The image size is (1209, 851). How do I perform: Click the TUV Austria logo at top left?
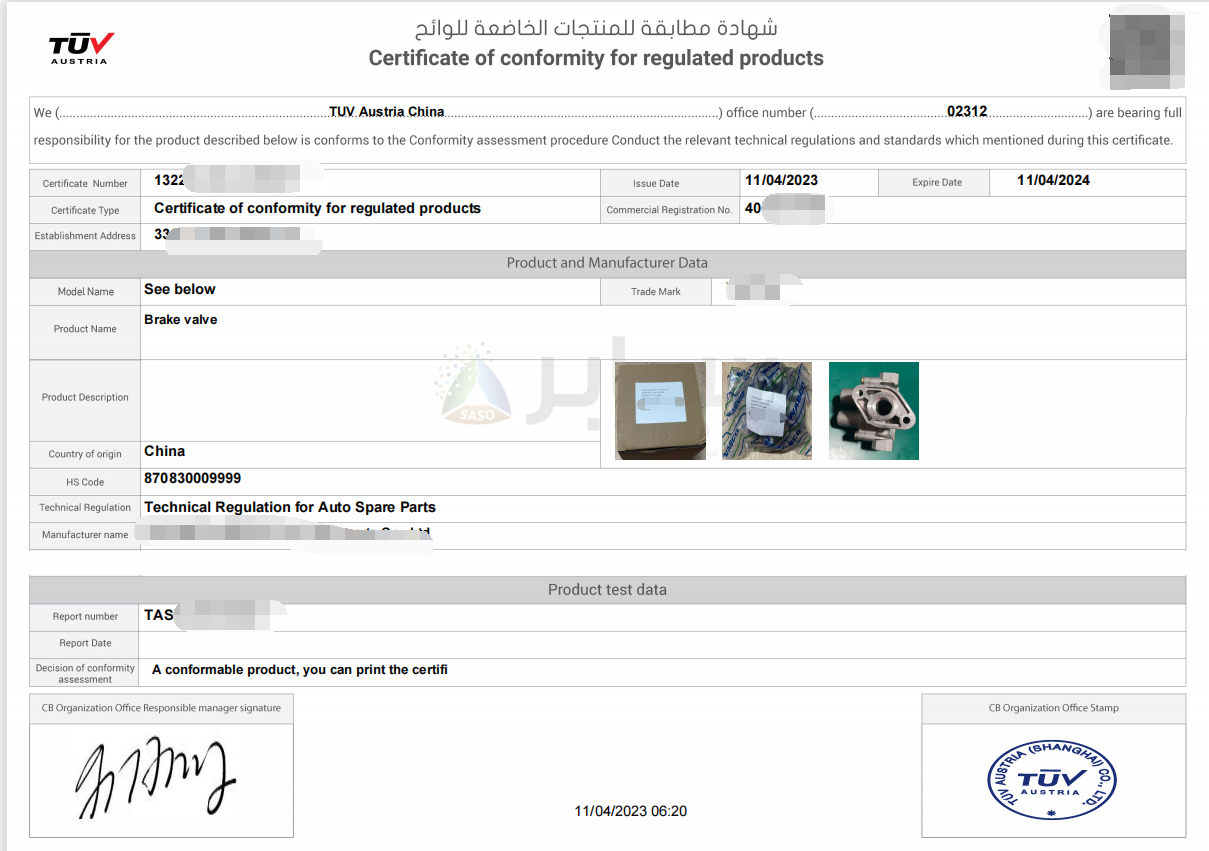81,48
